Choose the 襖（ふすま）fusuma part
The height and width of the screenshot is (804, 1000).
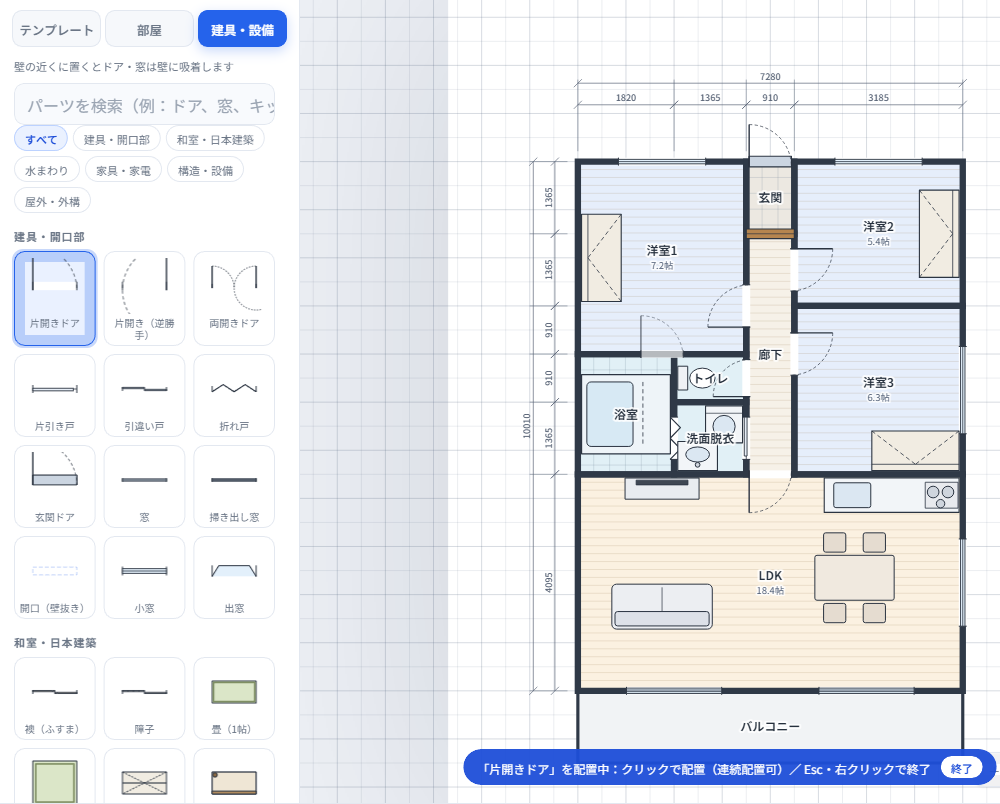coord(55,699)
